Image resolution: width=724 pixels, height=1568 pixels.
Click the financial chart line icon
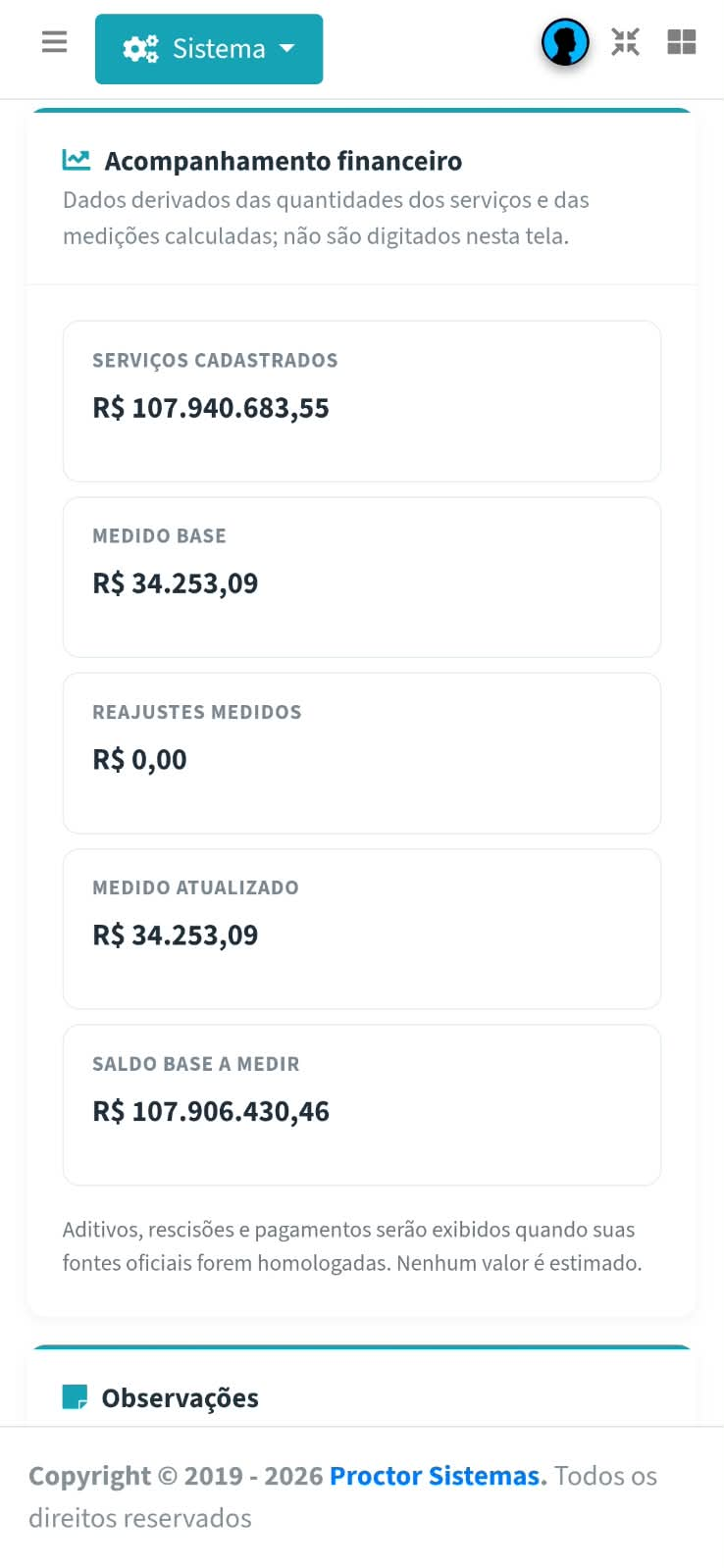(x=77, y=159)
